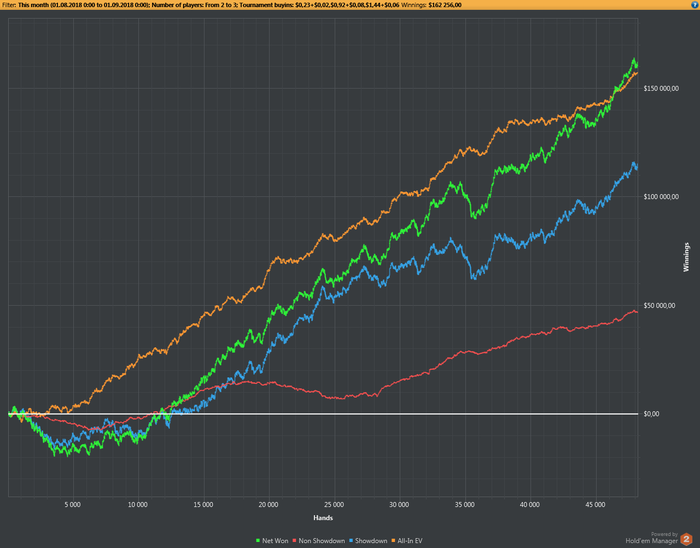Image resolution: width=700 pixels, height=548 pixels.
Task: Toggle the Showdown legend entry
Action: 368,540
